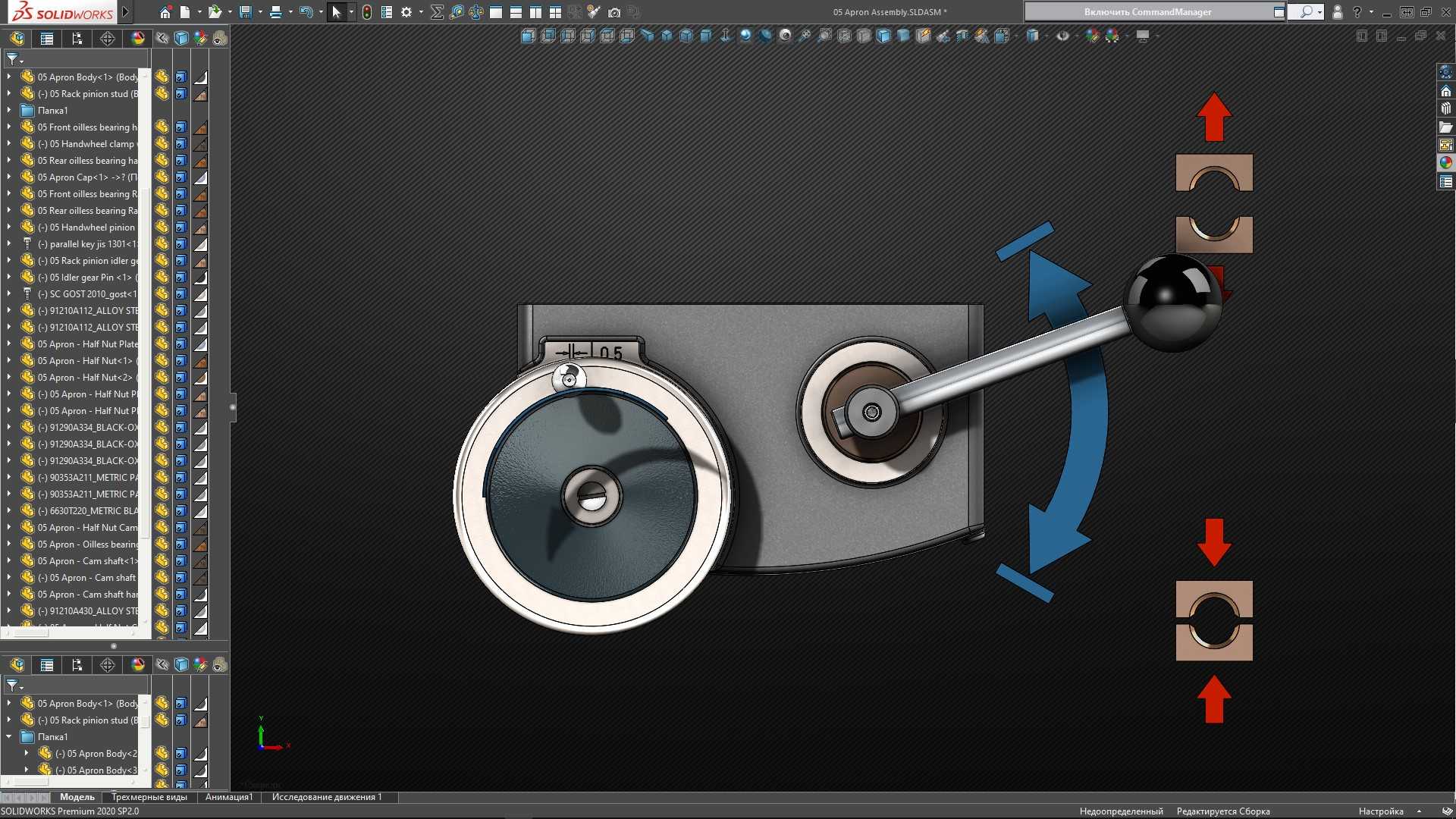Click the Equations sigma icon

437,12
